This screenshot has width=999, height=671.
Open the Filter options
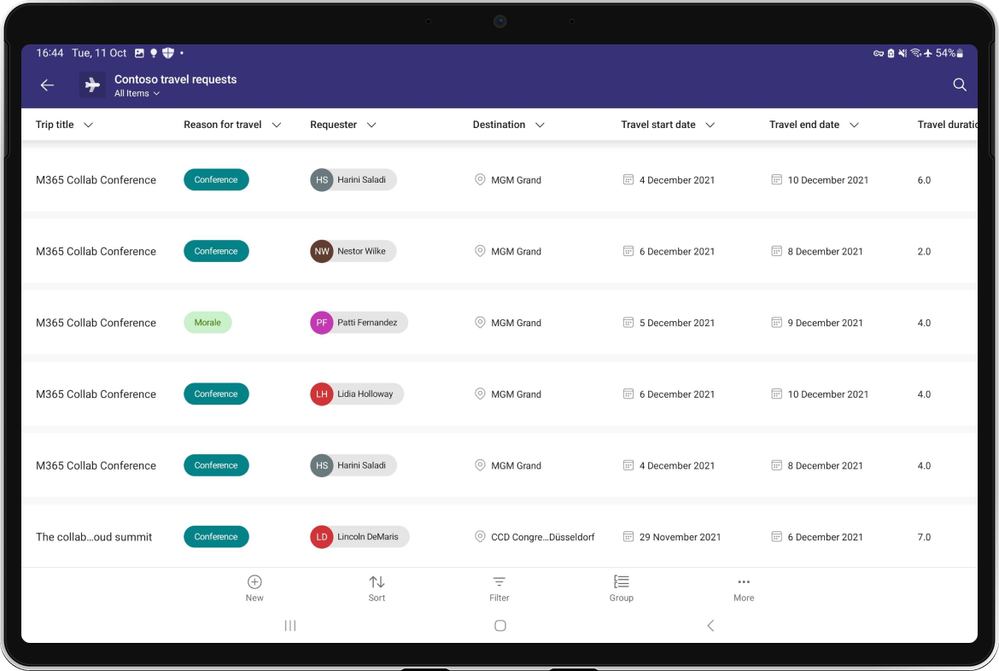coord(499,588)
